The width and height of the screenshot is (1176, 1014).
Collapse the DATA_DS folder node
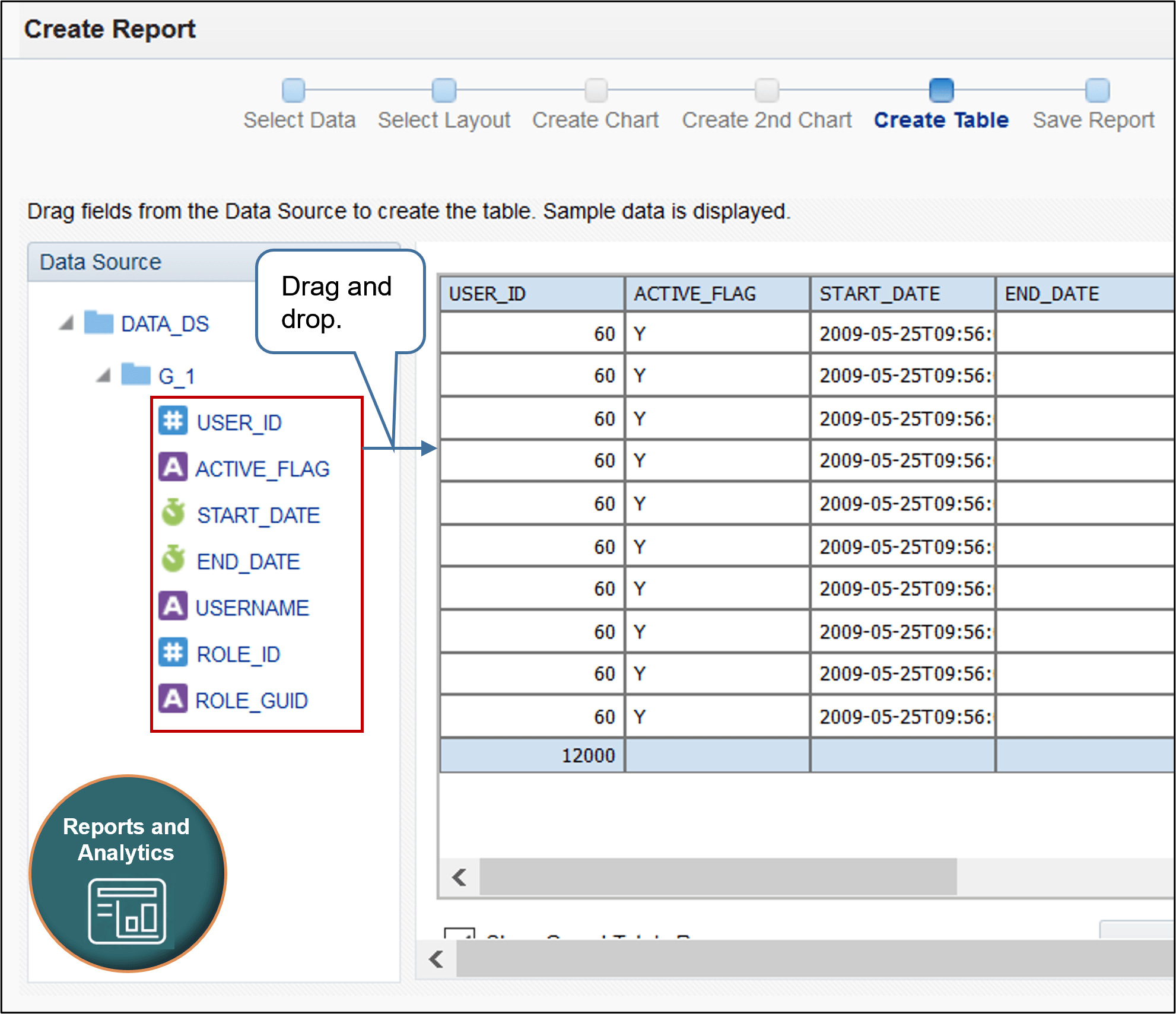click(67, 323)
